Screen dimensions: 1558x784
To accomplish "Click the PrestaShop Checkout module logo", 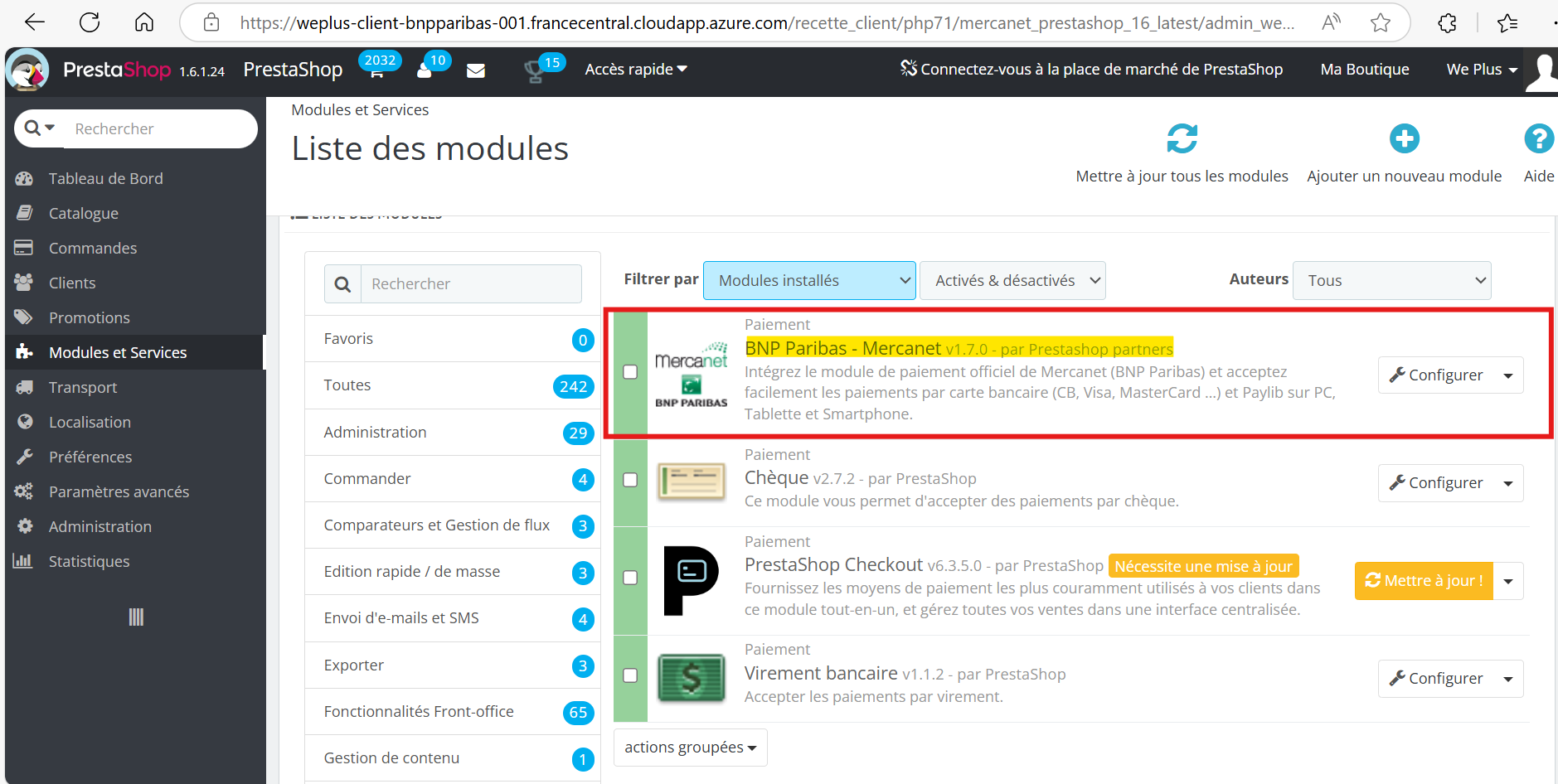I will point(691,580).
